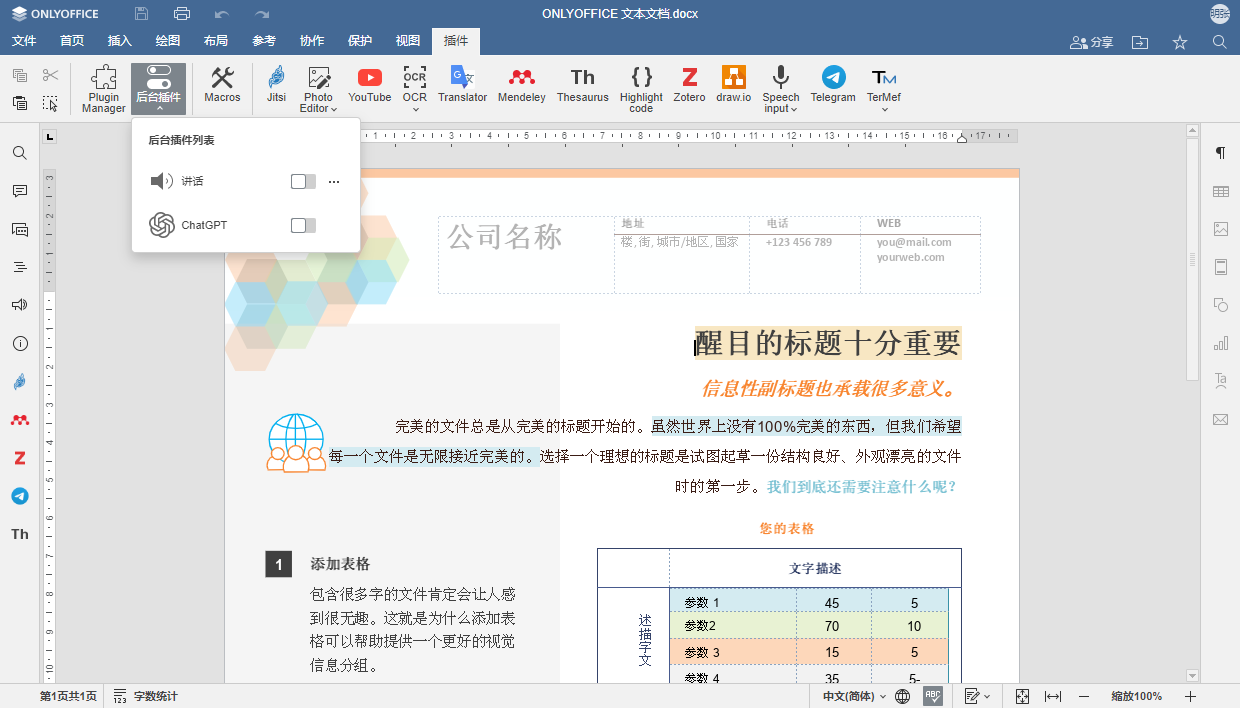Open table settings from the right panel
This screenshot has width=1240, height=708.
(1220, 190)
